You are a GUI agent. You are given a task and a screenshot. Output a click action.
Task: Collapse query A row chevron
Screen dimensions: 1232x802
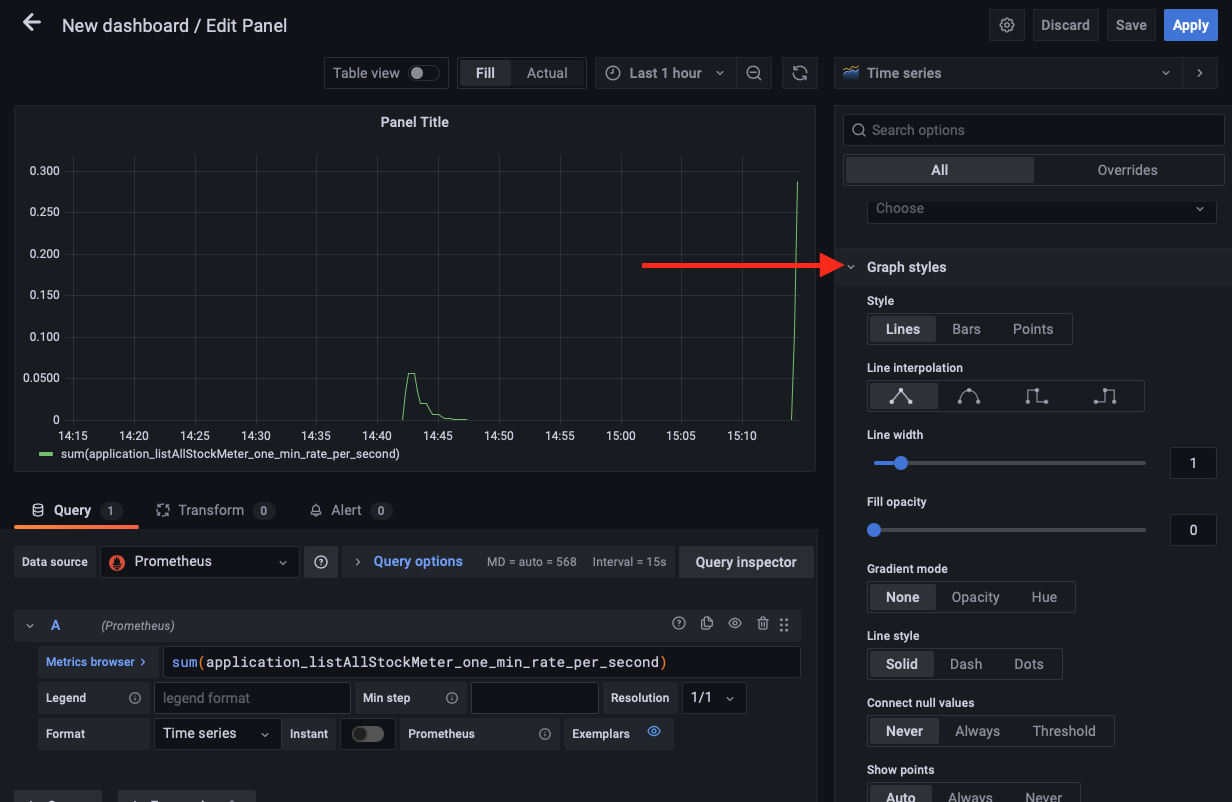(30, 625)
